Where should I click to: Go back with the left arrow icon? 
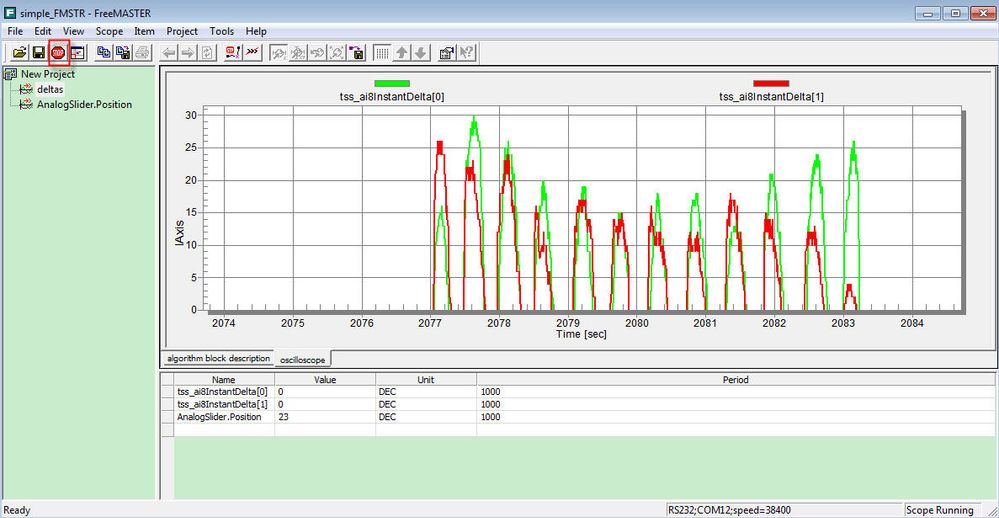pos(169,52)
